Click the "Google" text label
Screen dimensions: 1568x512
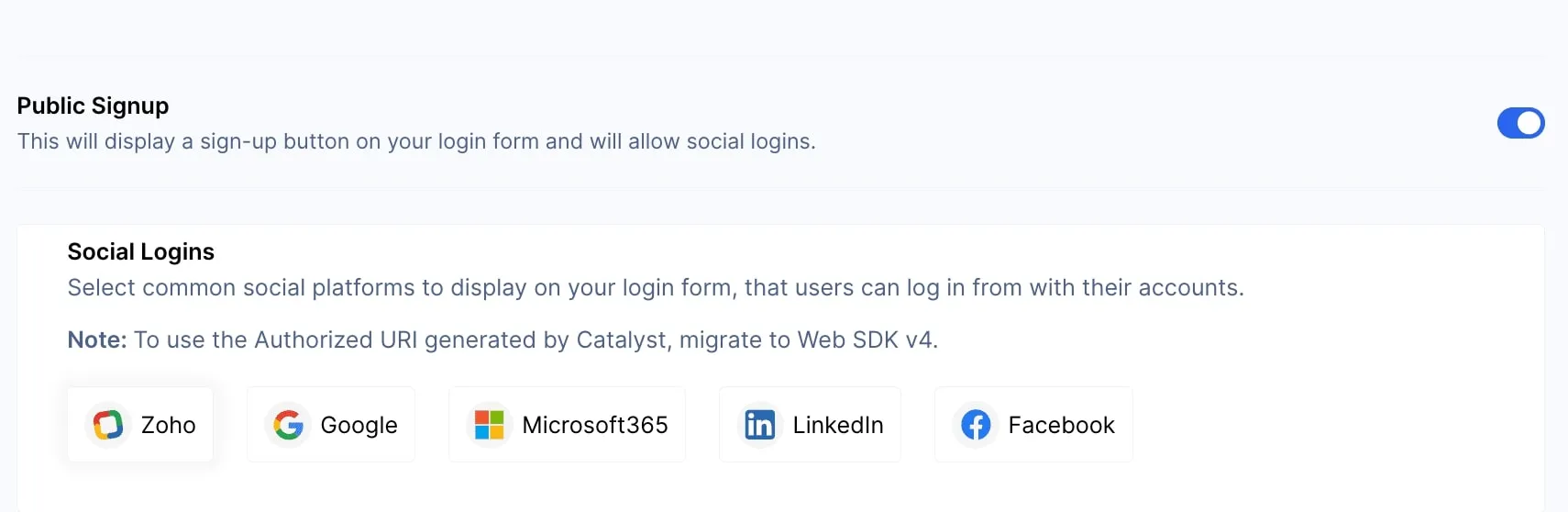[x=359, y=426]
